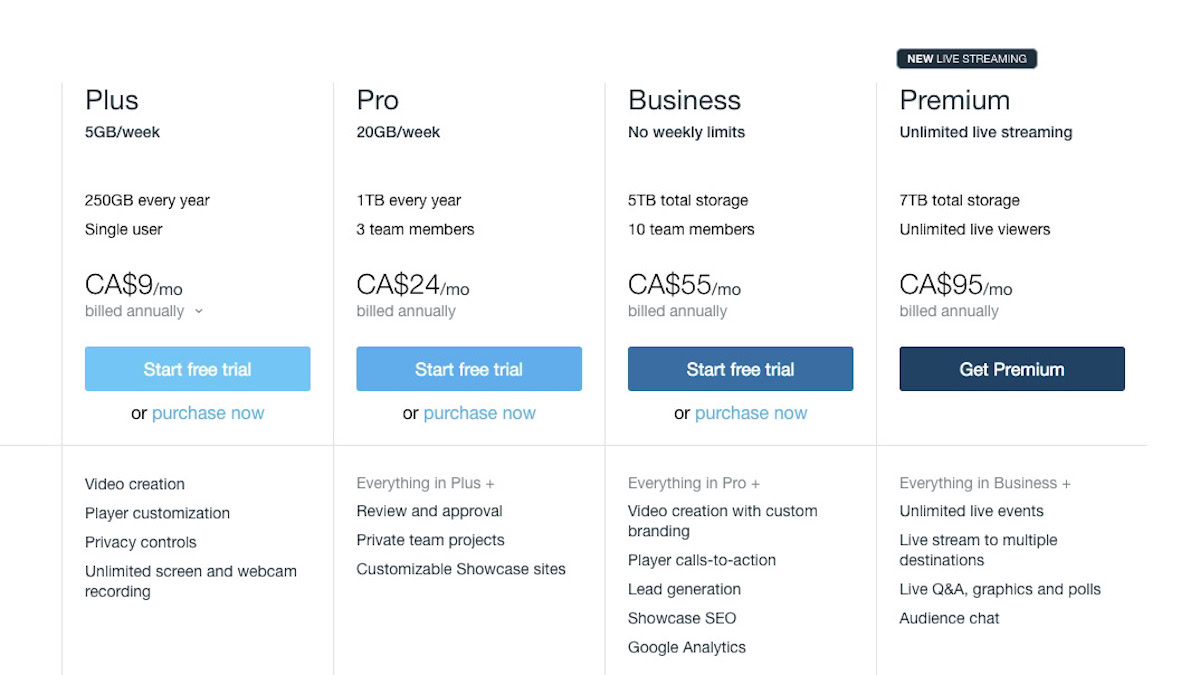1200x675 pixels.
Task: Click the Premium plan title
Action: pos(954,100)
